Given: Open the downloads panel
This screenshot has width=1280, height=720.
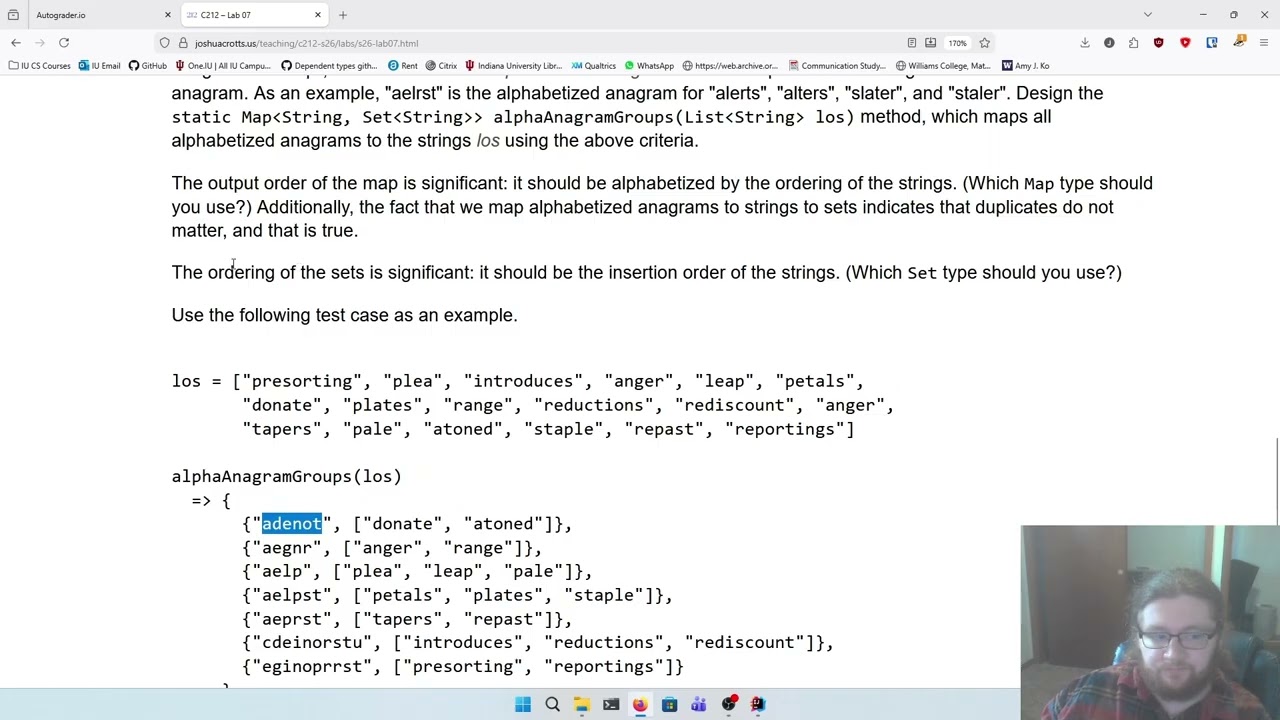Looking at the screenshot, I should 1085,43.
